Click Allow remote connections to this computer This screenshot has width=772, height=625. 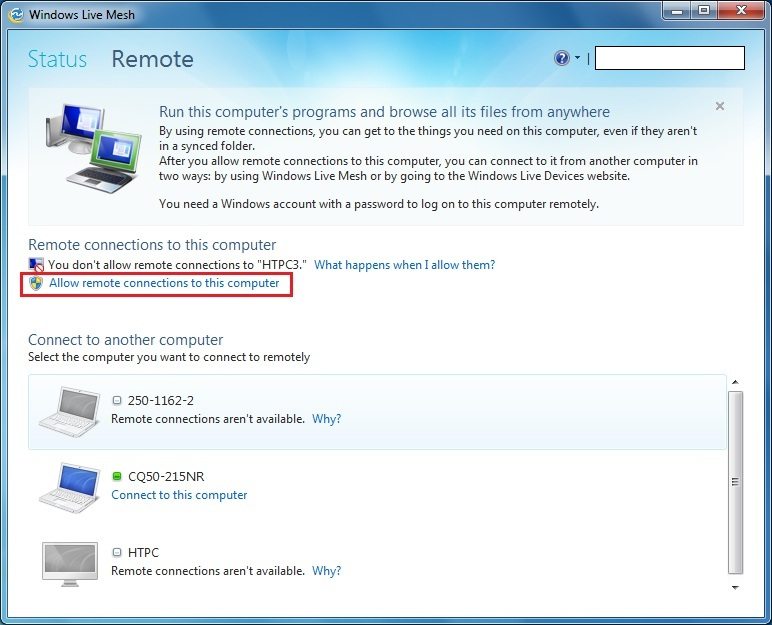click(x=164, y=283)
